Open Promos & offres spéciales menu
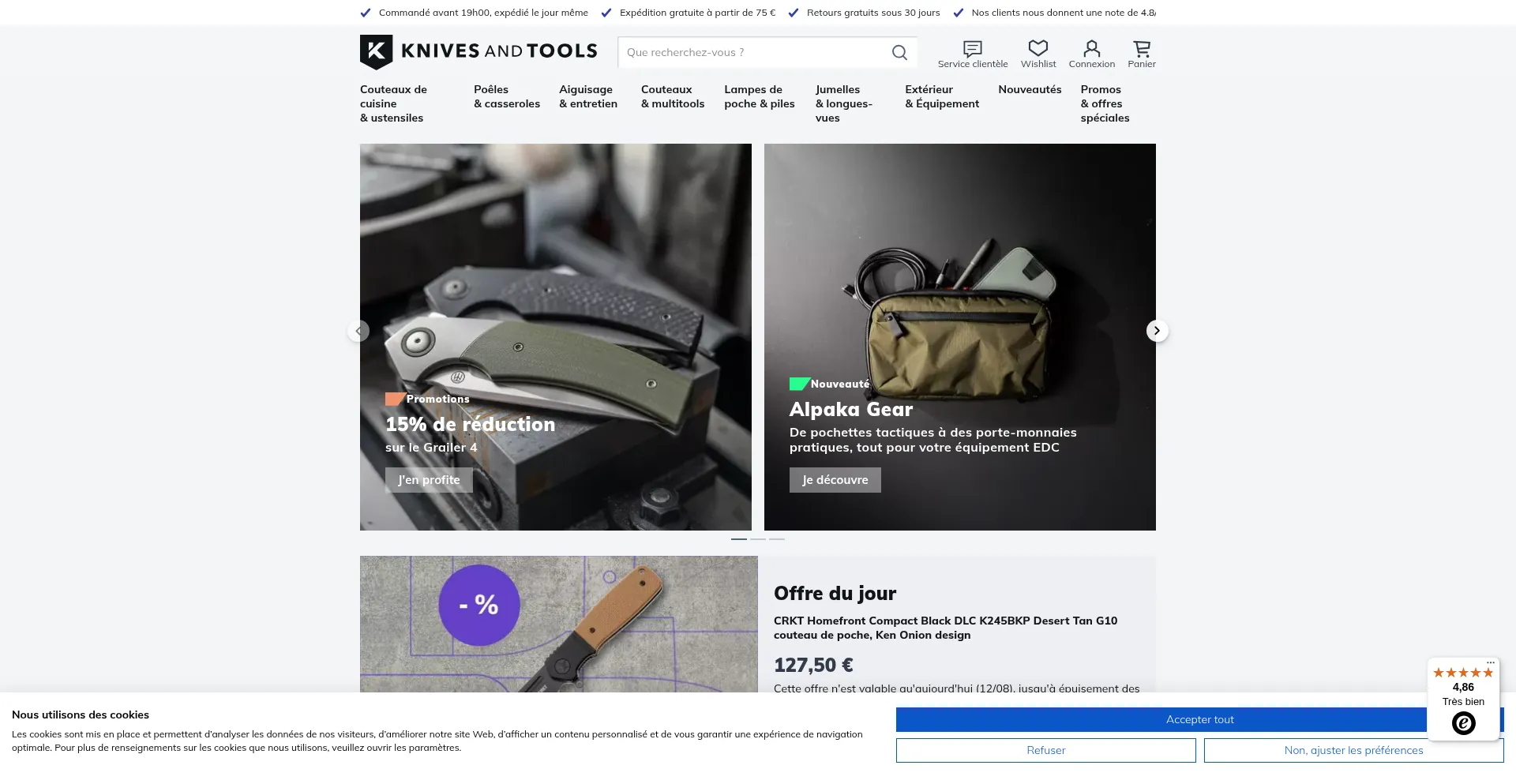This screenshot has width=1516, height=784. [1105, 103]
